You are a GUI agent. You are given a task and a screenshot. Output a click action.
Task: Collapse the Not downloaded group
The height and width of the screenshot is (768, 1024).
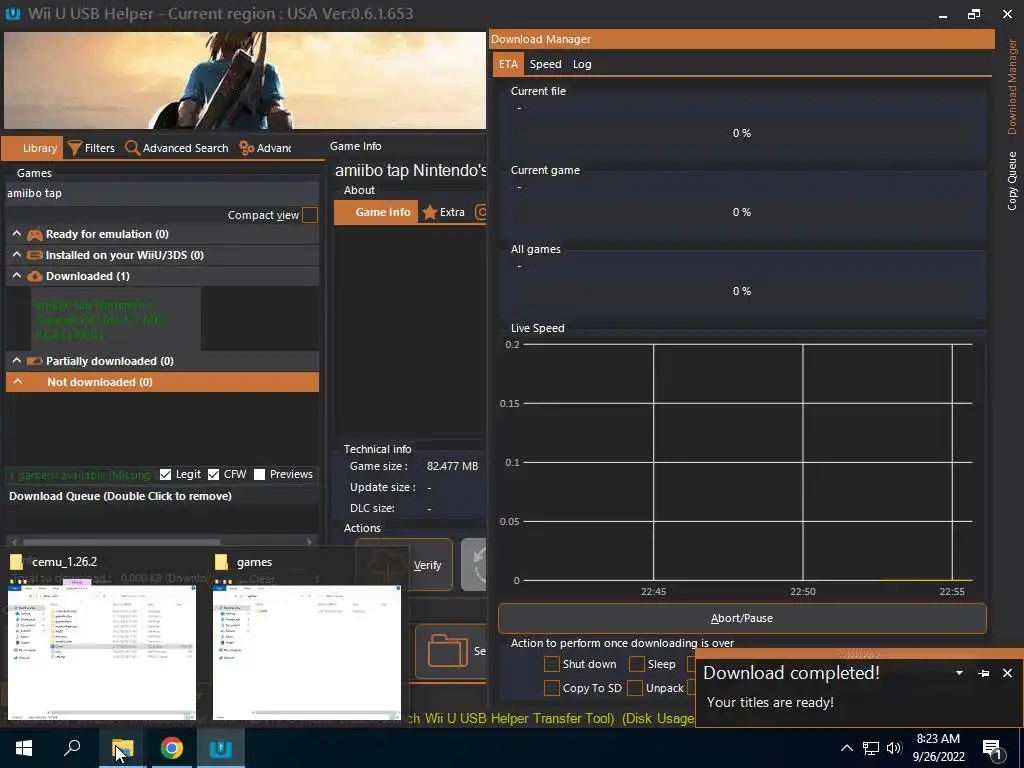point(17,382)
